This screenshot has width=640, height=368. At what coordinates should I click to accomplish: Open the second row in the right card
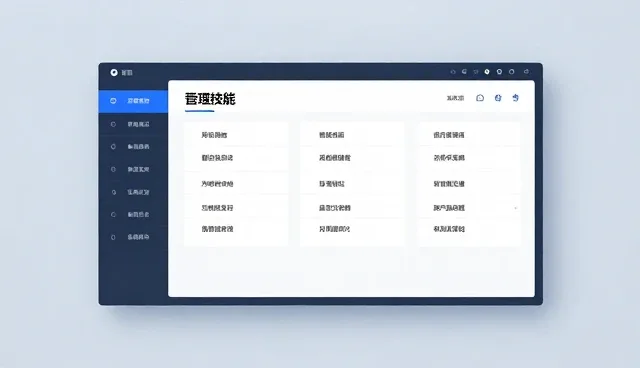[469, 158]
